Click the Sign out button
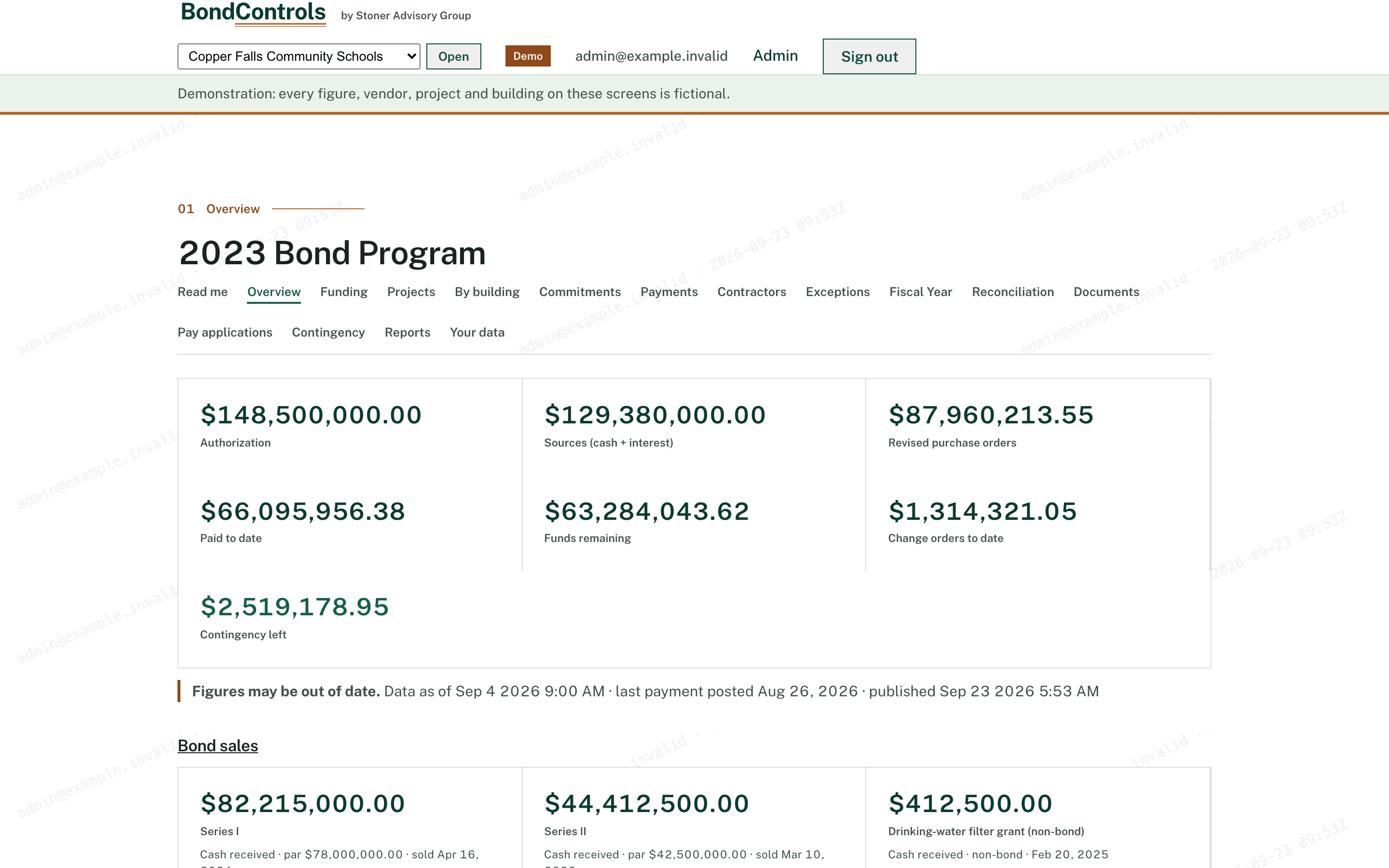The height and width of the screenshot is (868, 1389). [x=869, y=56]
